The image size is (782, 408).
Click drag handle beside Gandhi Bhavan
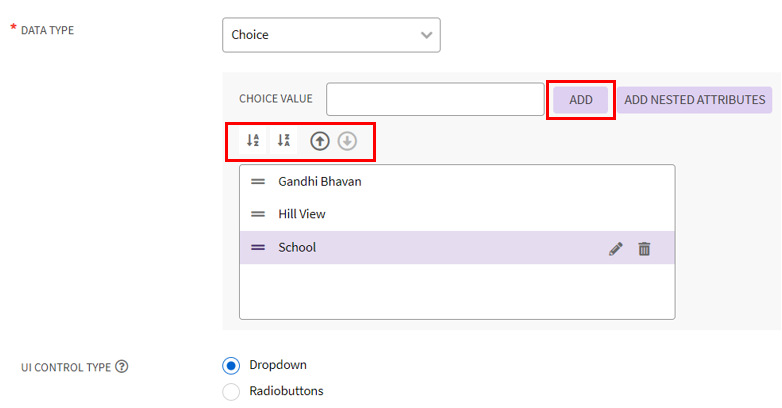point(258,182)
